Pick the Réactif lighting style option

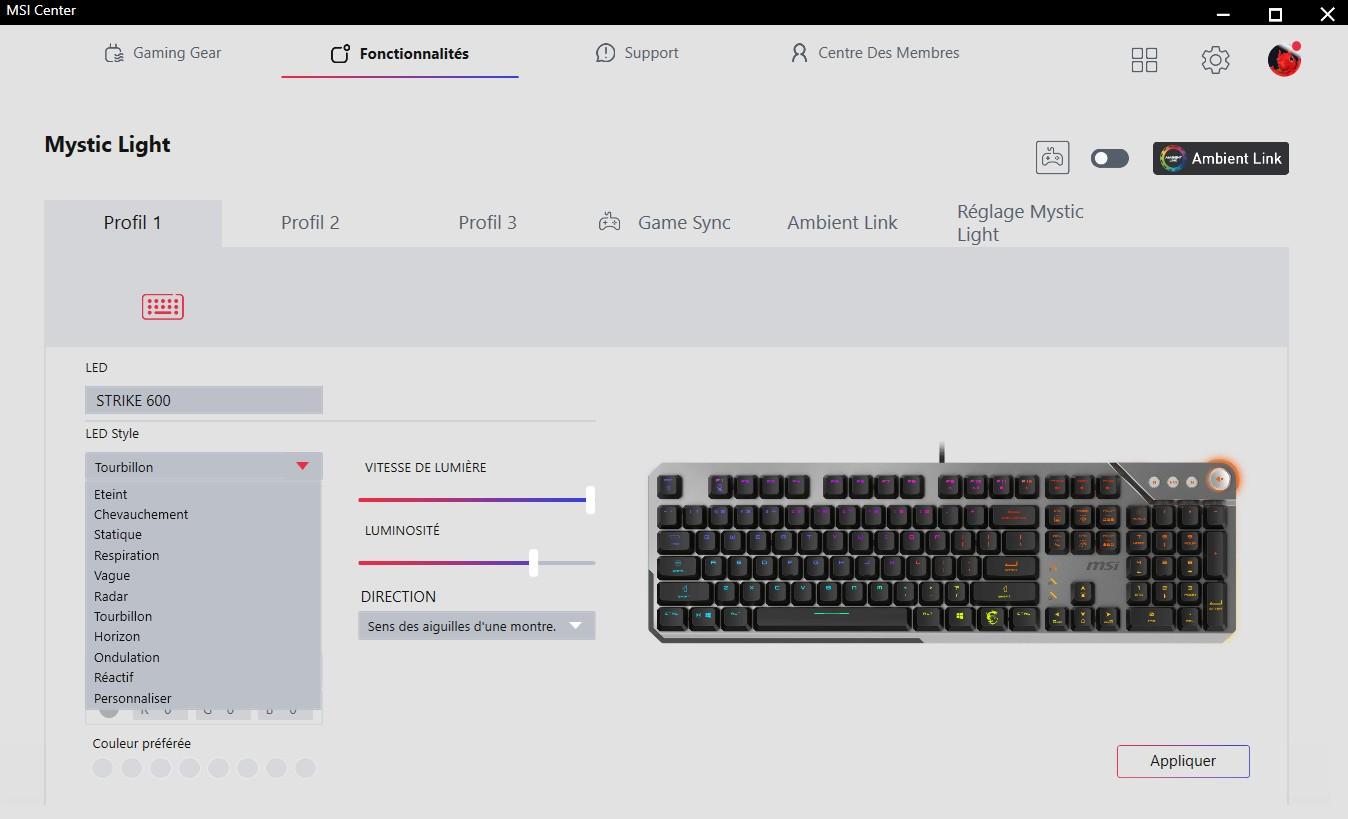tap(114, 677)
